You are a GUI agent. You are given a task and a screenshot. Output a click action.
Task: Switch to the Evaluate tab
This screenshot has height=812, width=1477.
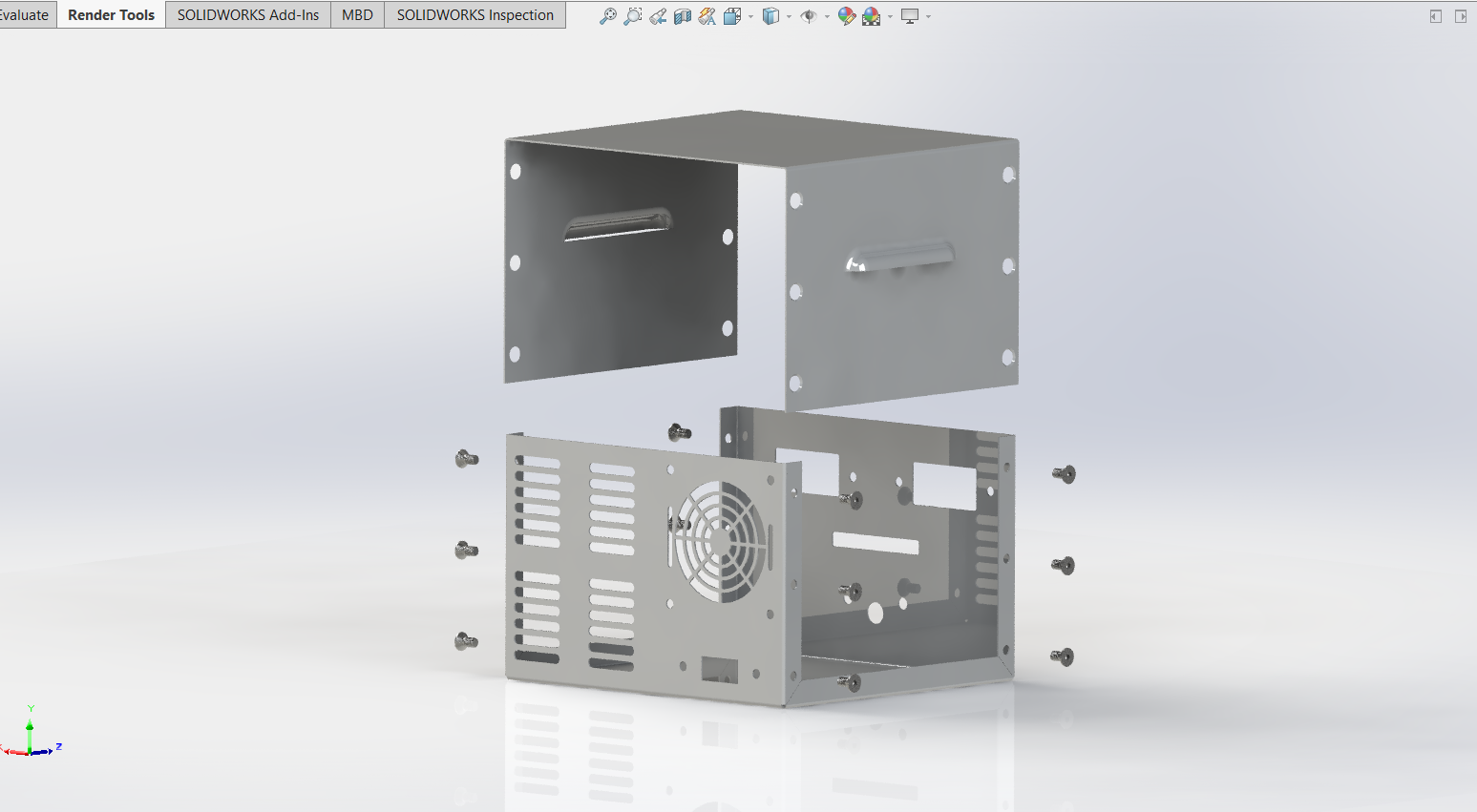tap(26, 15)
